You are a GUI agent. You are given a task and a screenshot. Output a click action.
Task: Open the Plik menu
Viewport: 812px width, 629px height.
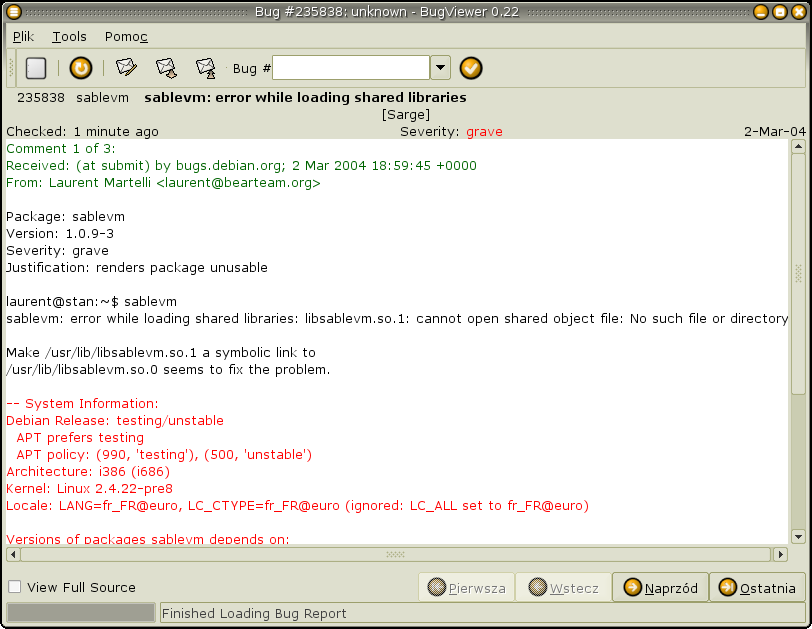pos(23,37)
